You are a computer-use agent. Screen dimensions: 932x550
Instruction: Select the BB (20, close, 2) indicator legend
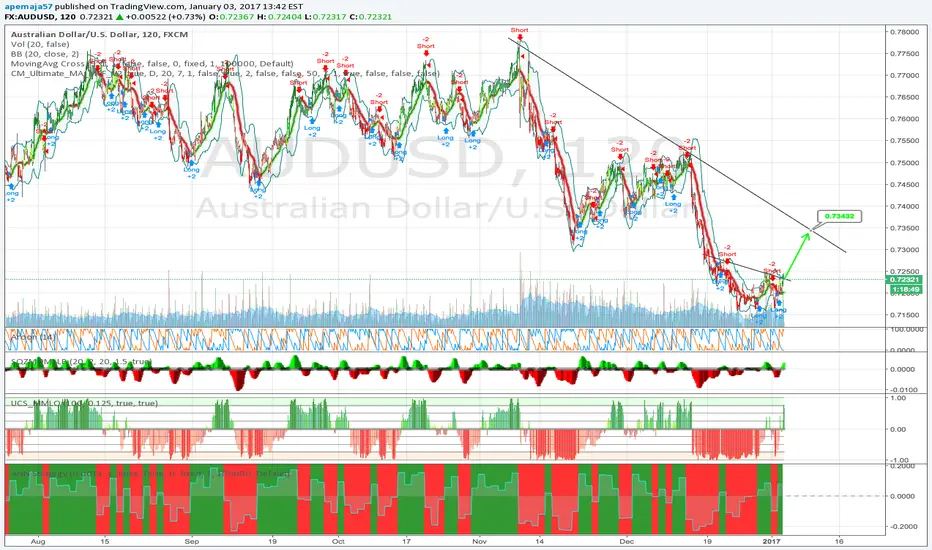point(45,54)
